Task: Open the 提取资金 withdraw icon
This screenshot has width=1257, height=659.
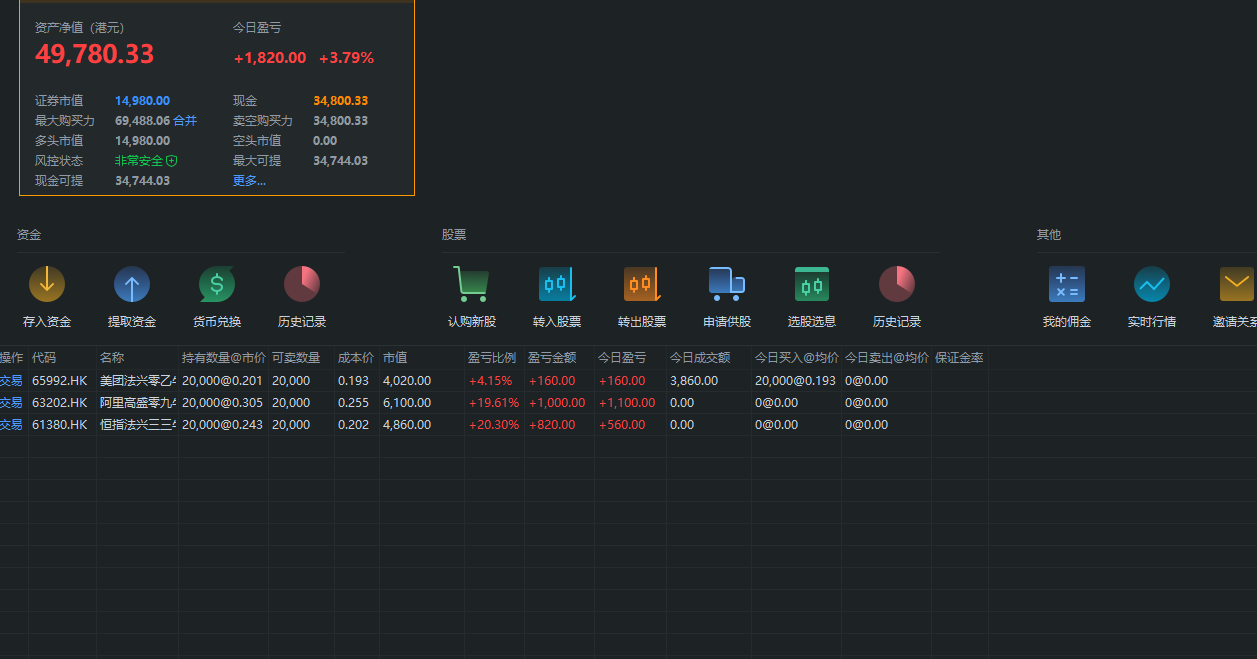Action: pyautogui.click(x=132, y=285)
